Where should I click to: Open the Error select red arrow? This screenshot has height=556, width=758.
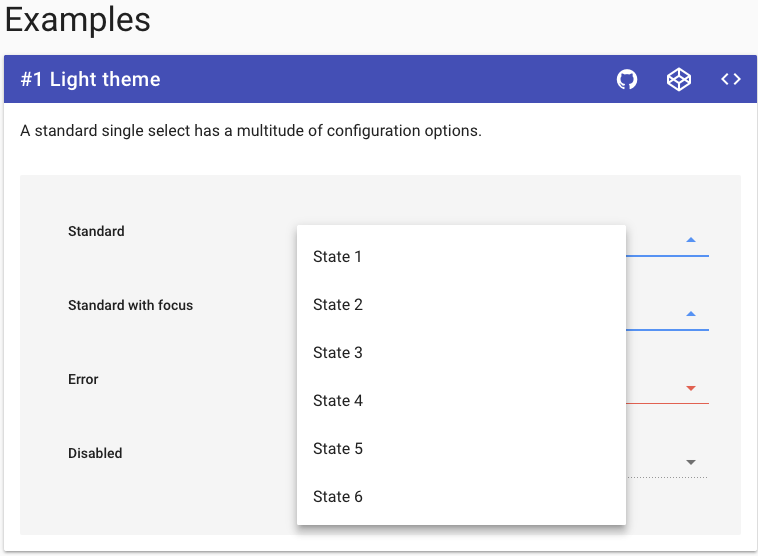coord(691,388)
